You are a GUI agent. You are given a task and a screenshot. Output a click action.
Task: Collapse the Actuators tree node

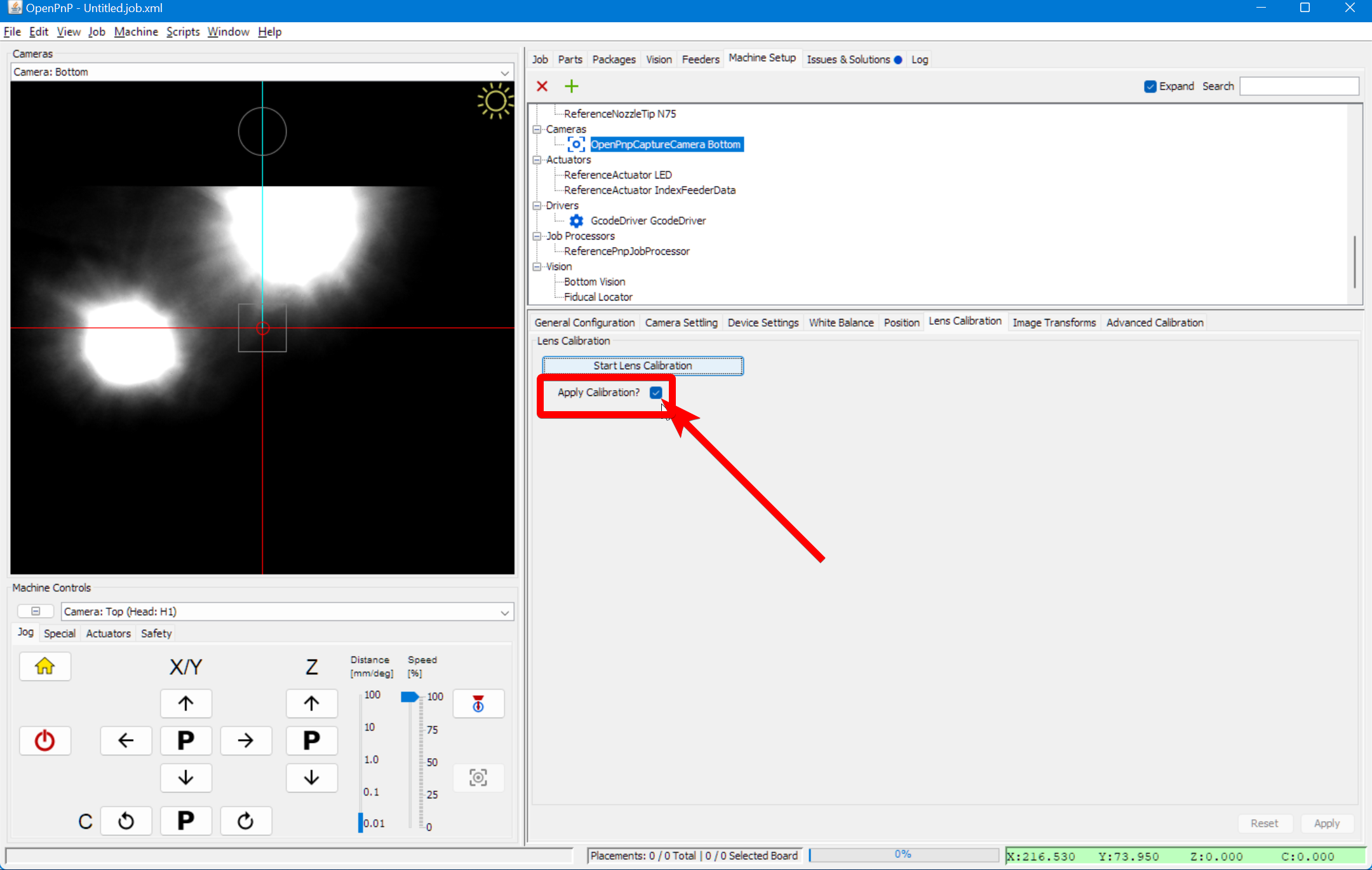[537, 160]
